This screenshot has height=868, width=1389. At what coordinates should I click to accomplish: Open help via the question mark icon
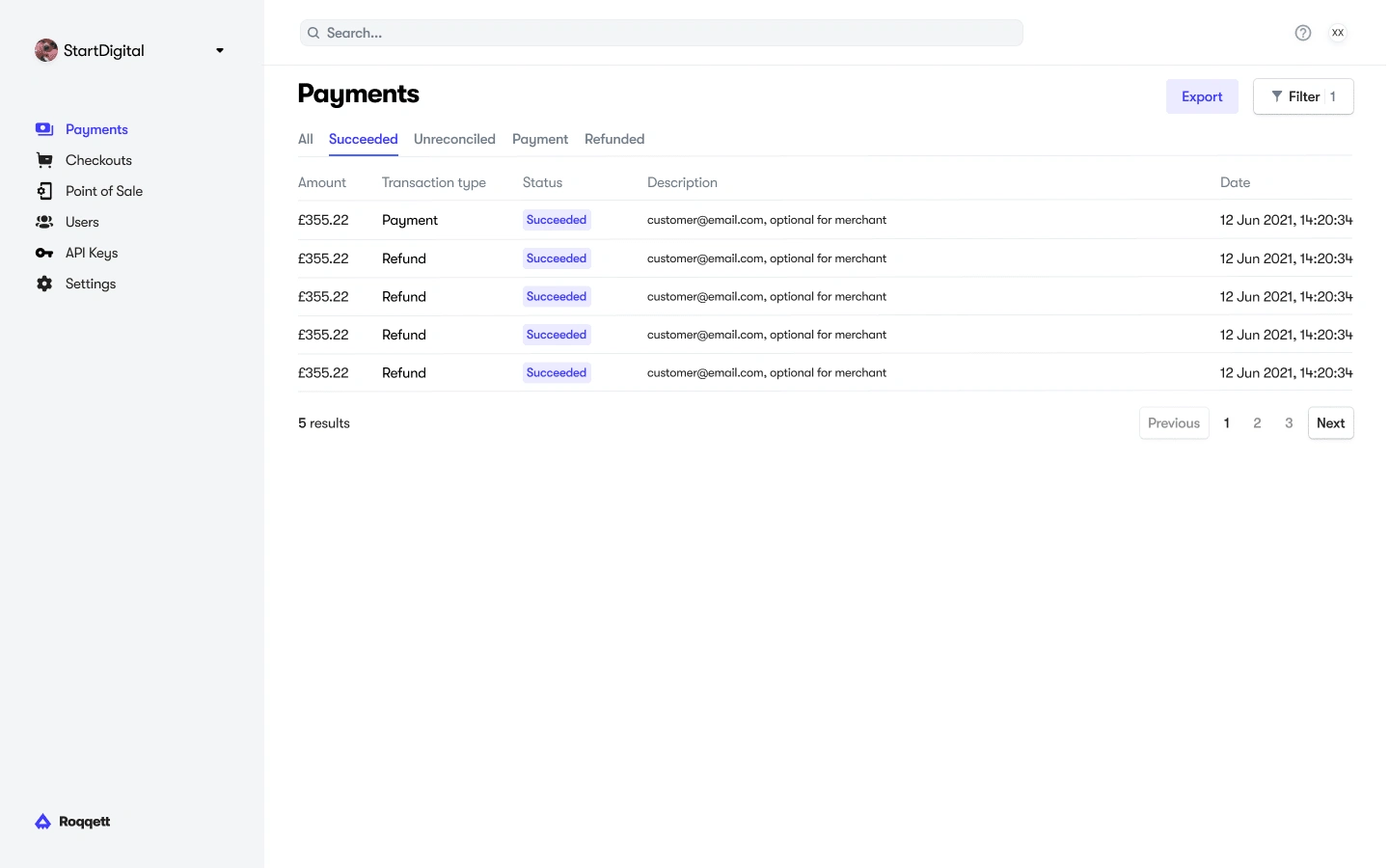tap(1303, 33)
